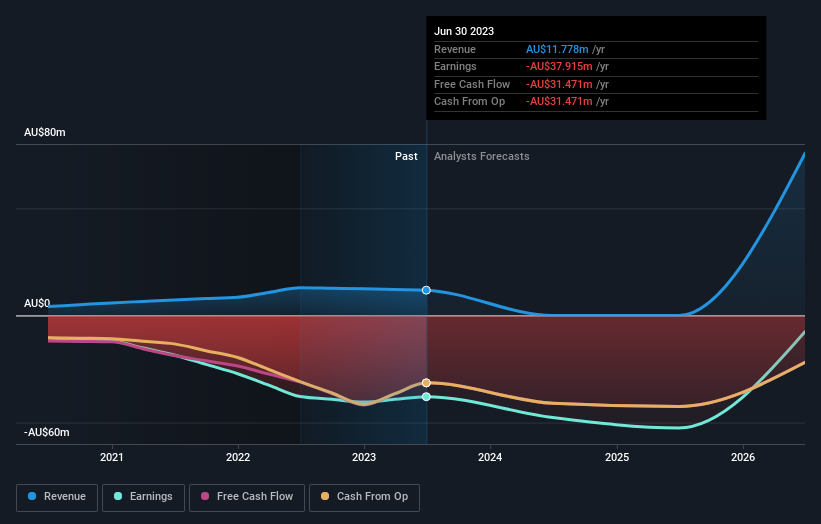Click the Analysts Forecasts label

coord(482,157)
